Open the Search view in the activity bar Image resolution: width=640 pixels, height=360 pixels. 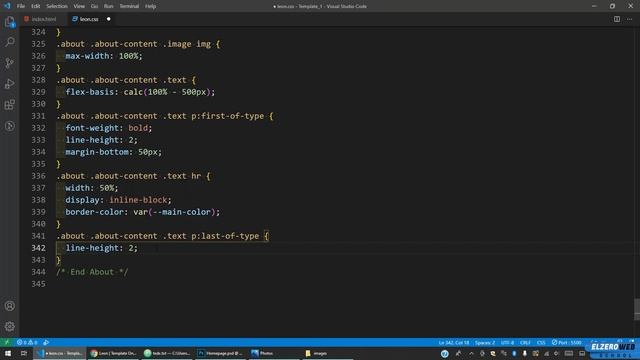[9, 42]
